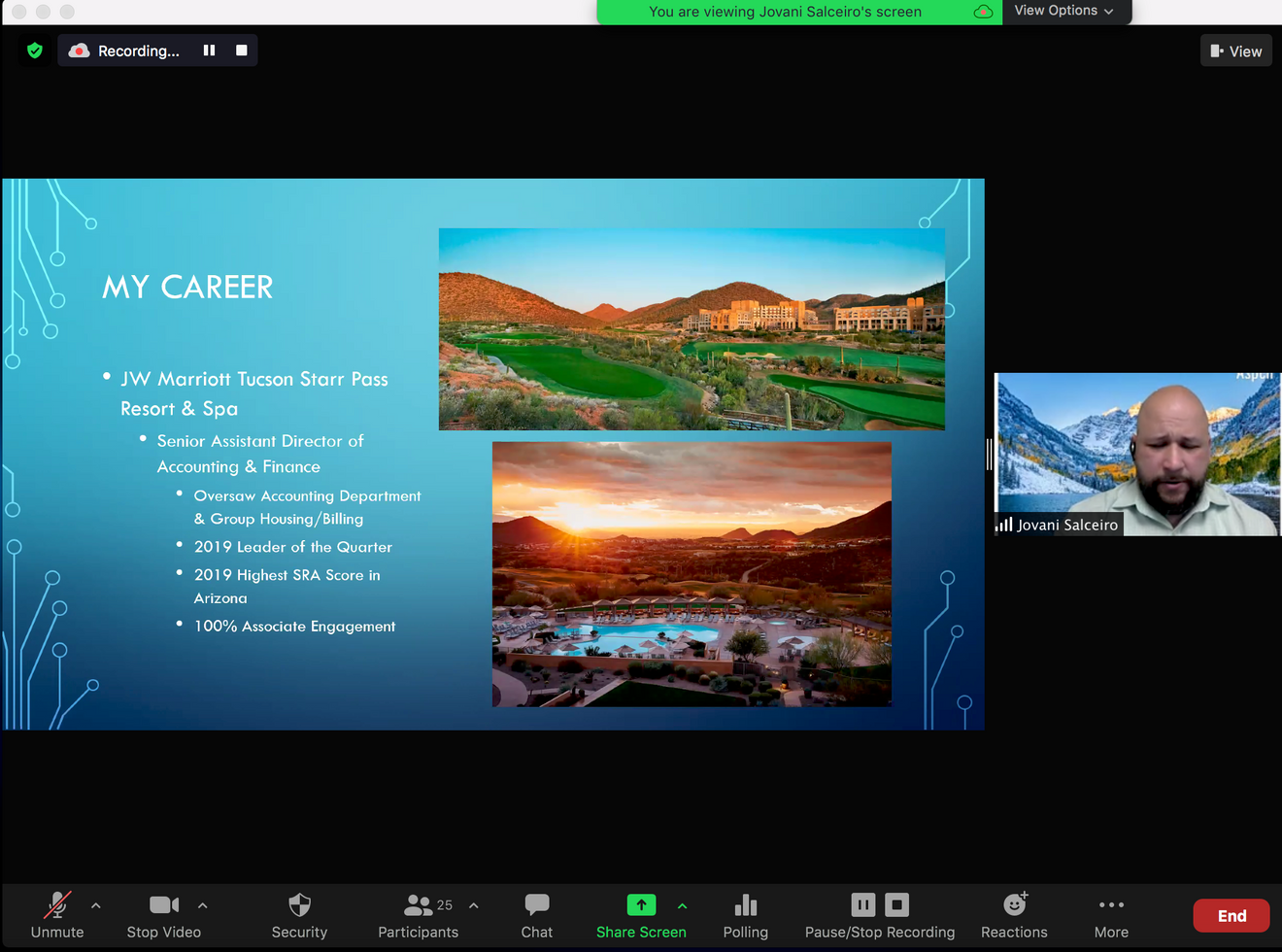
Task: Pause recording in bottom toolbar
Action: (x=862, y=904)
